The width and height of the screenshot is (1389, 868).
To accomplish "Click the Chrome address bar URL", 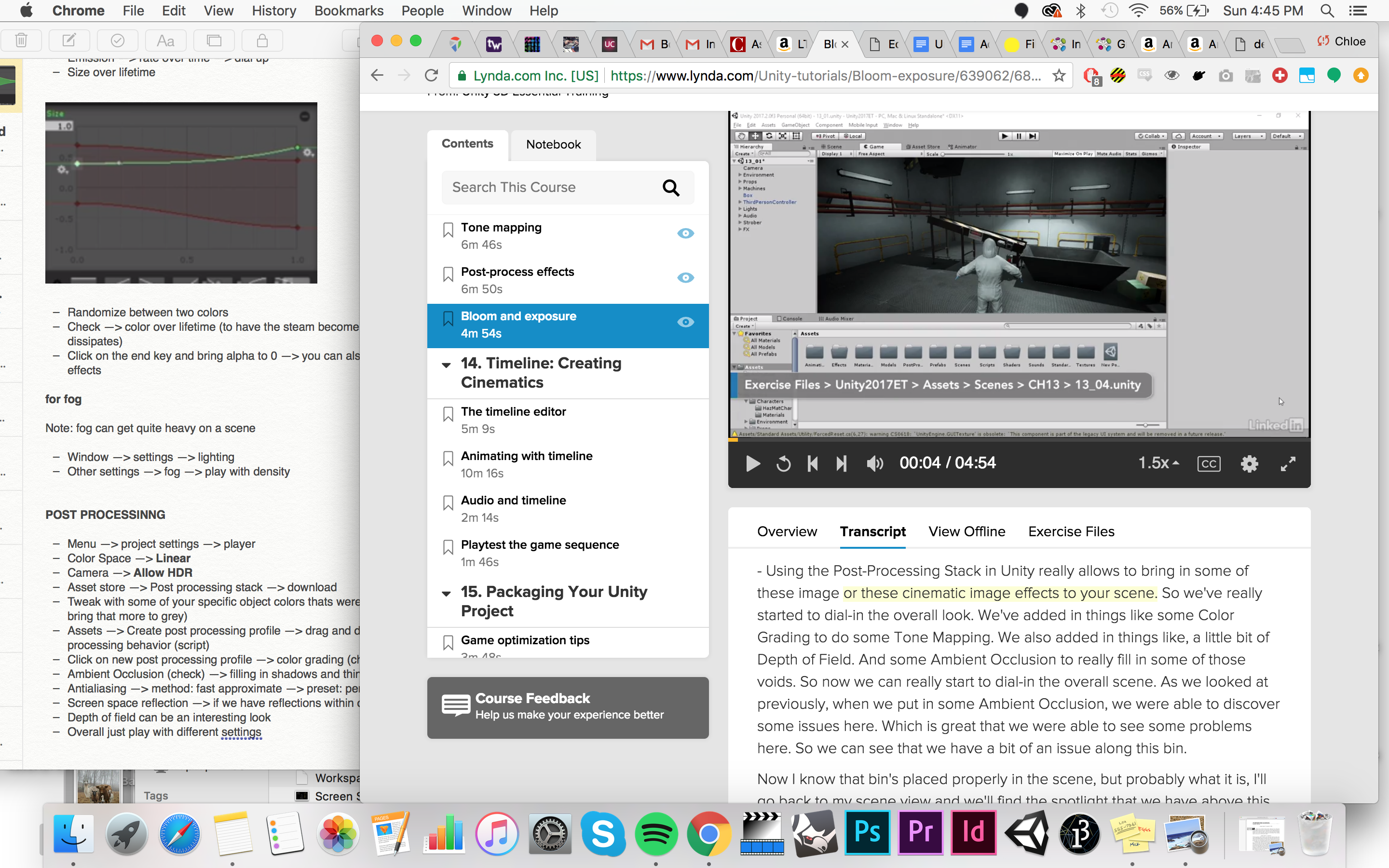I will tap(825, 76).
